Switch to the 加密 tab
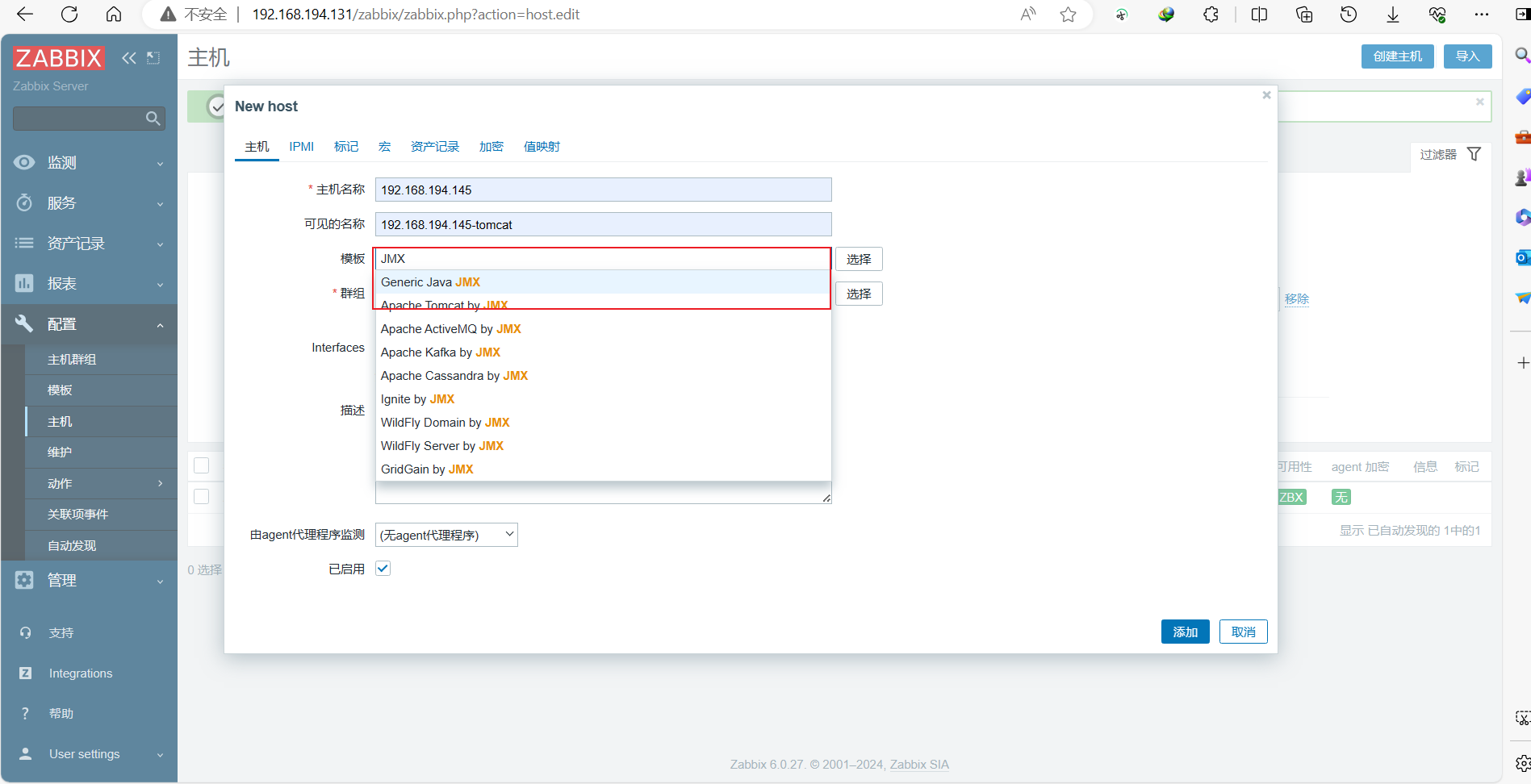 492,147
